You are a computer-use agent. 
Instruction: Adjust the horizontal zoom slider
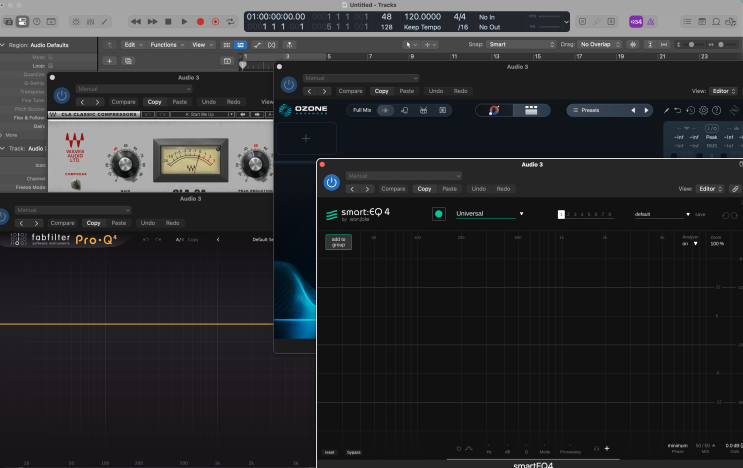pyautogui.click(x=721, y=45)
